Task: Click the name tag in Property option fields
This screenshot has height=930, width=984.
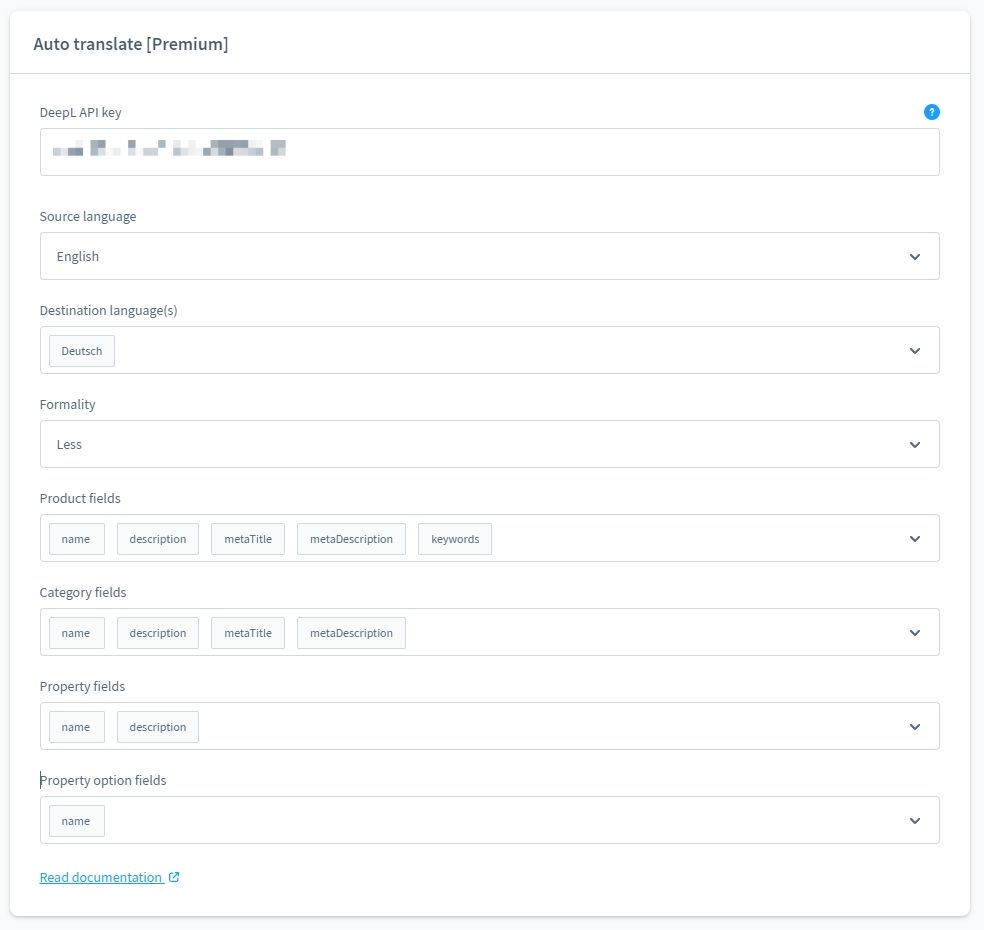Action: point(76,821)
